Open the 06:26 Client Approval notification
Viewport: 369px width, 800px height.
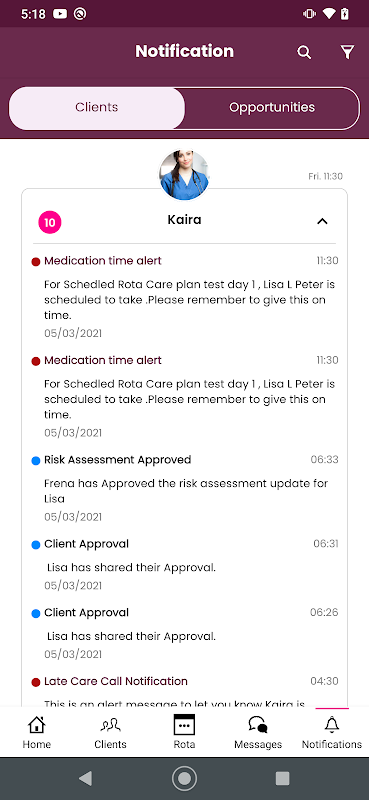pos(185,633)
